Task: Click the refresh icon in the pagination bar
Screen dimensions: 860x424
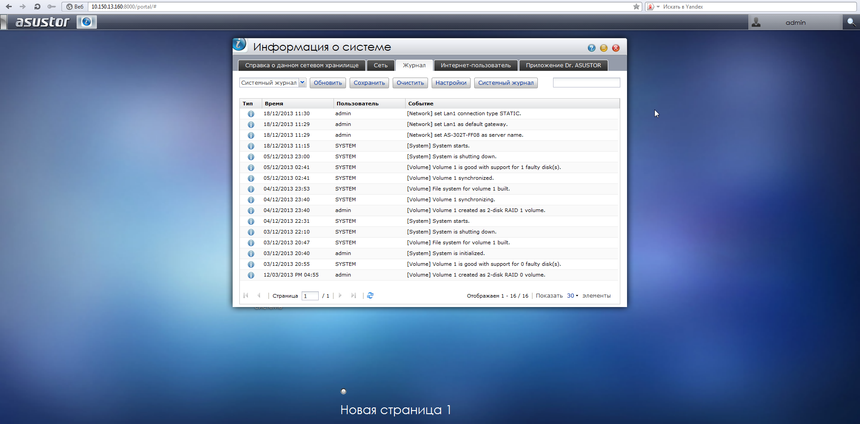Action: pyautogui.click(x=370, y=296)
